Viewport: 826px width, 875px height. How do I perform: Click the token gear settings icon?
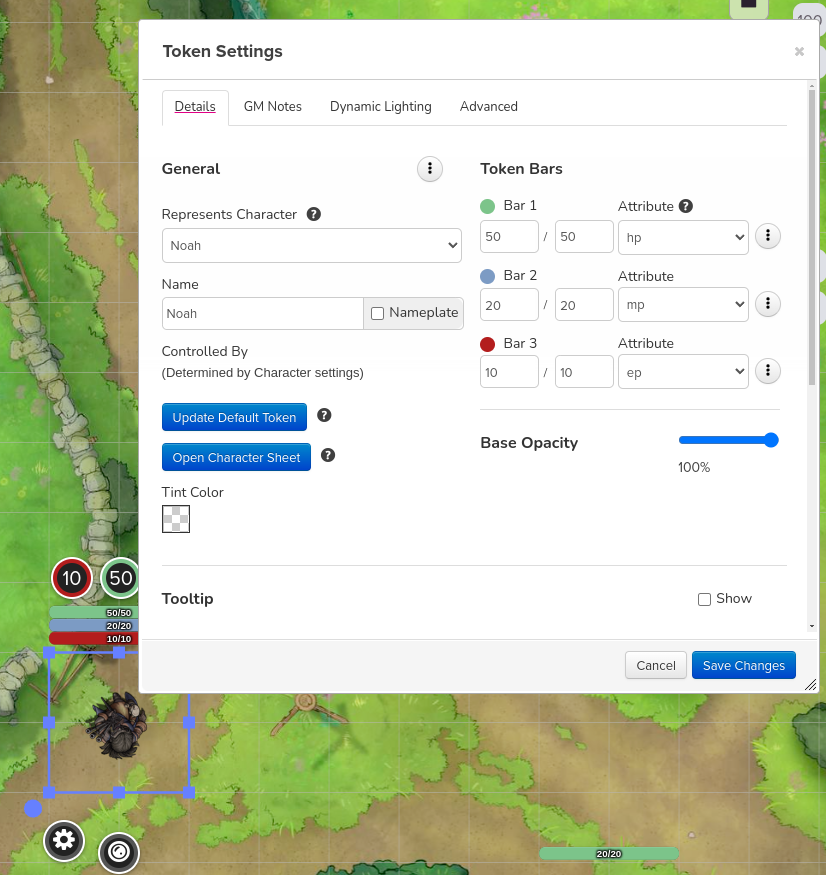(x=64, y=840)
